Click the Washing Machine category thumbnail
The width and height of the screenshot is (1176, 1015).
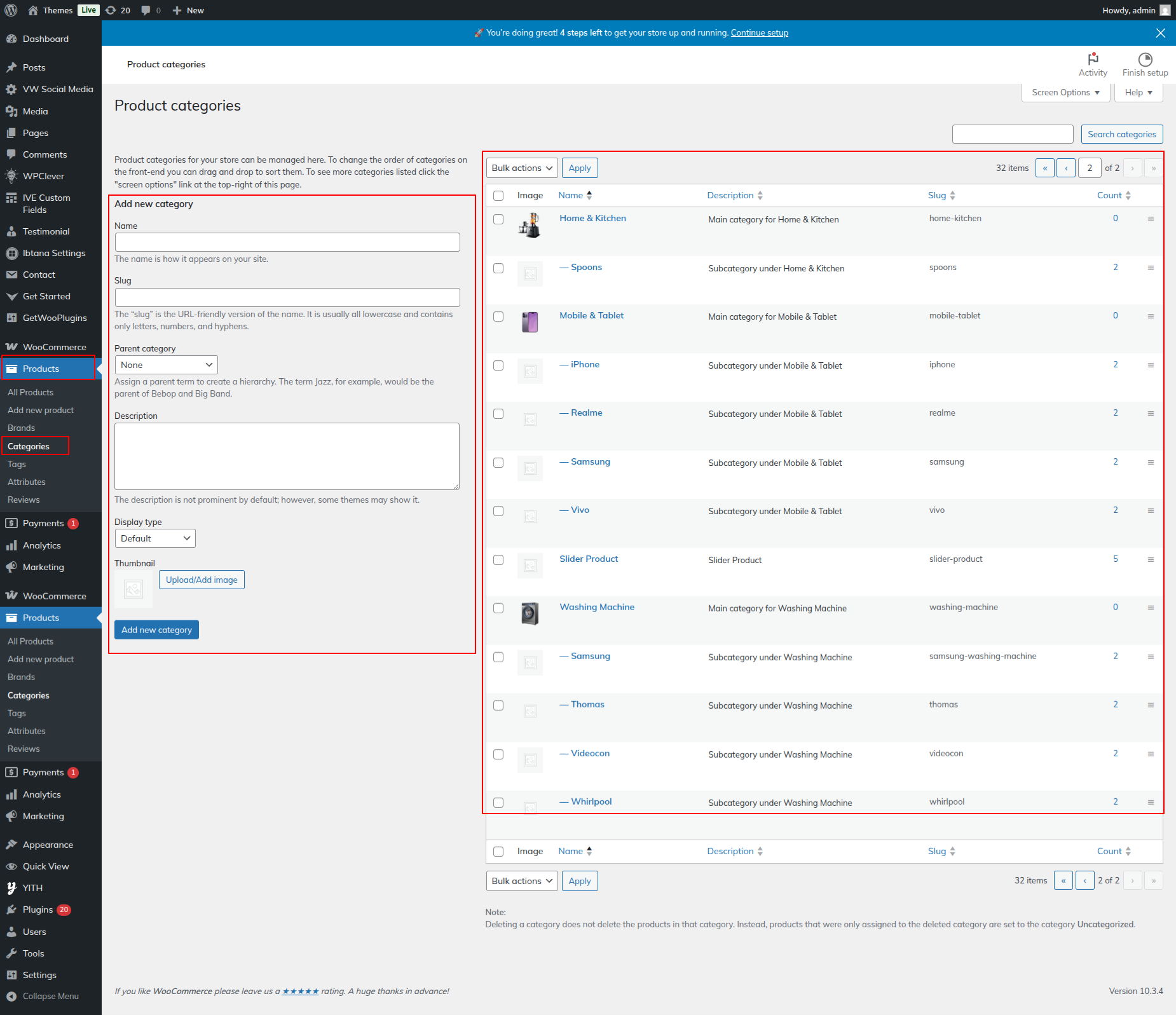[x=530, y=613]
